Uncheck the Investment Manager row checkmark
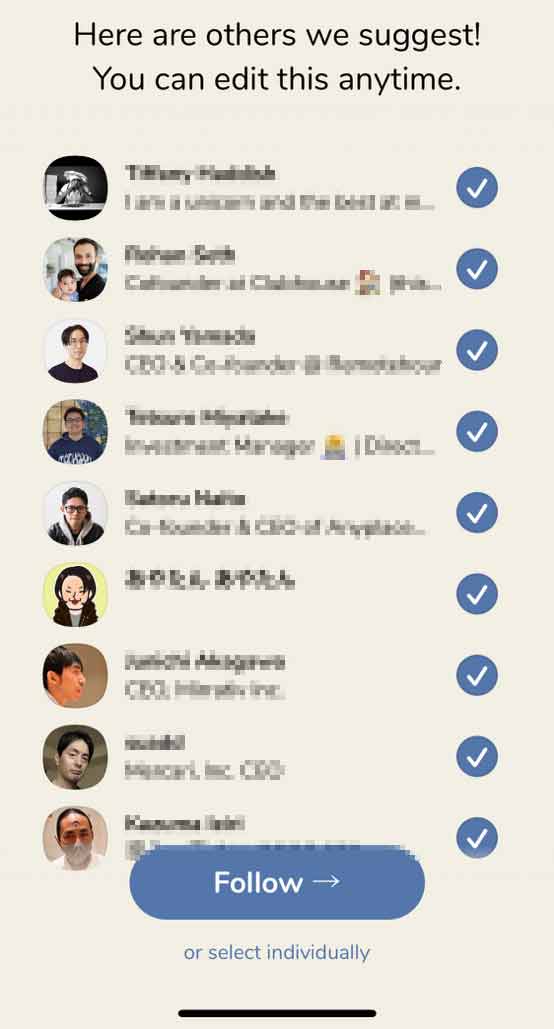Screen dimensions: 554x1029 (477, 432)
